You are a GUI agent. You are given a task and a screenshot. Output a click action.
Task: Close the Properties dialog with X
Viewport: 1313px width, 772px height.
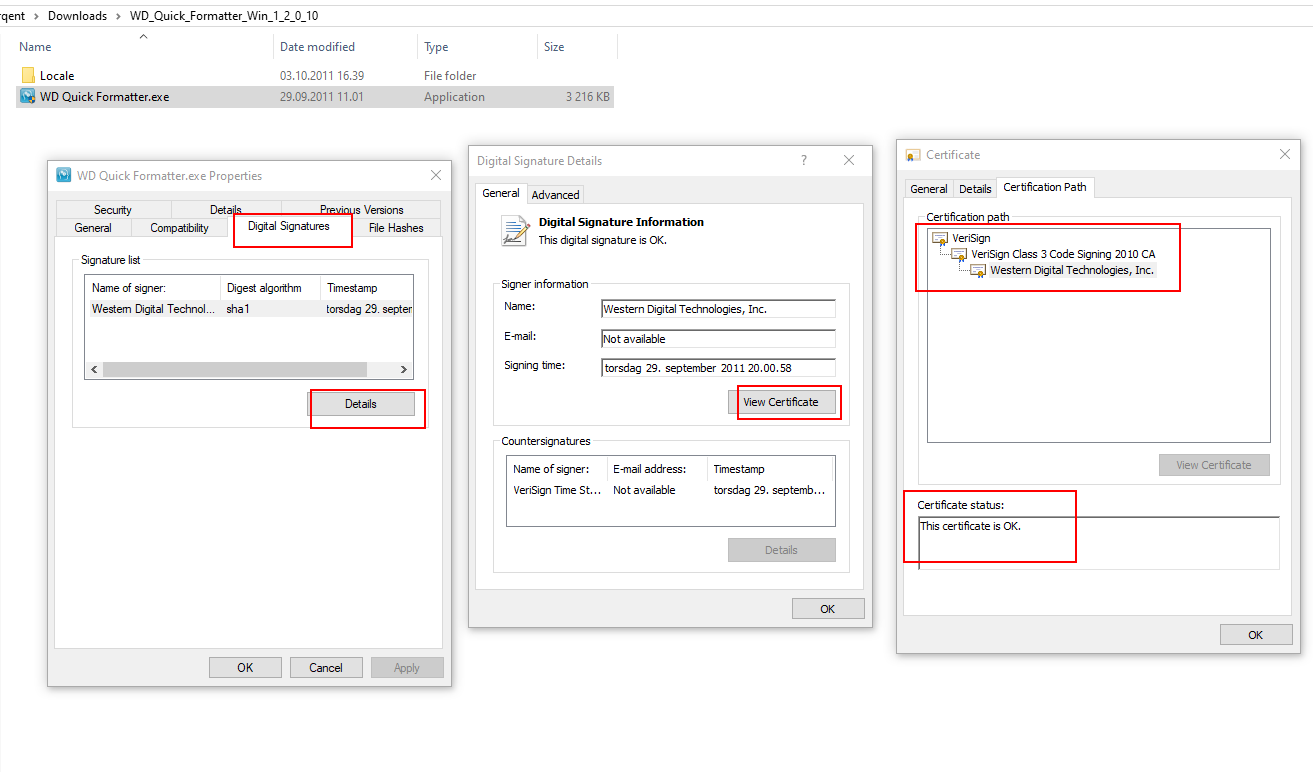pos(436,175)
